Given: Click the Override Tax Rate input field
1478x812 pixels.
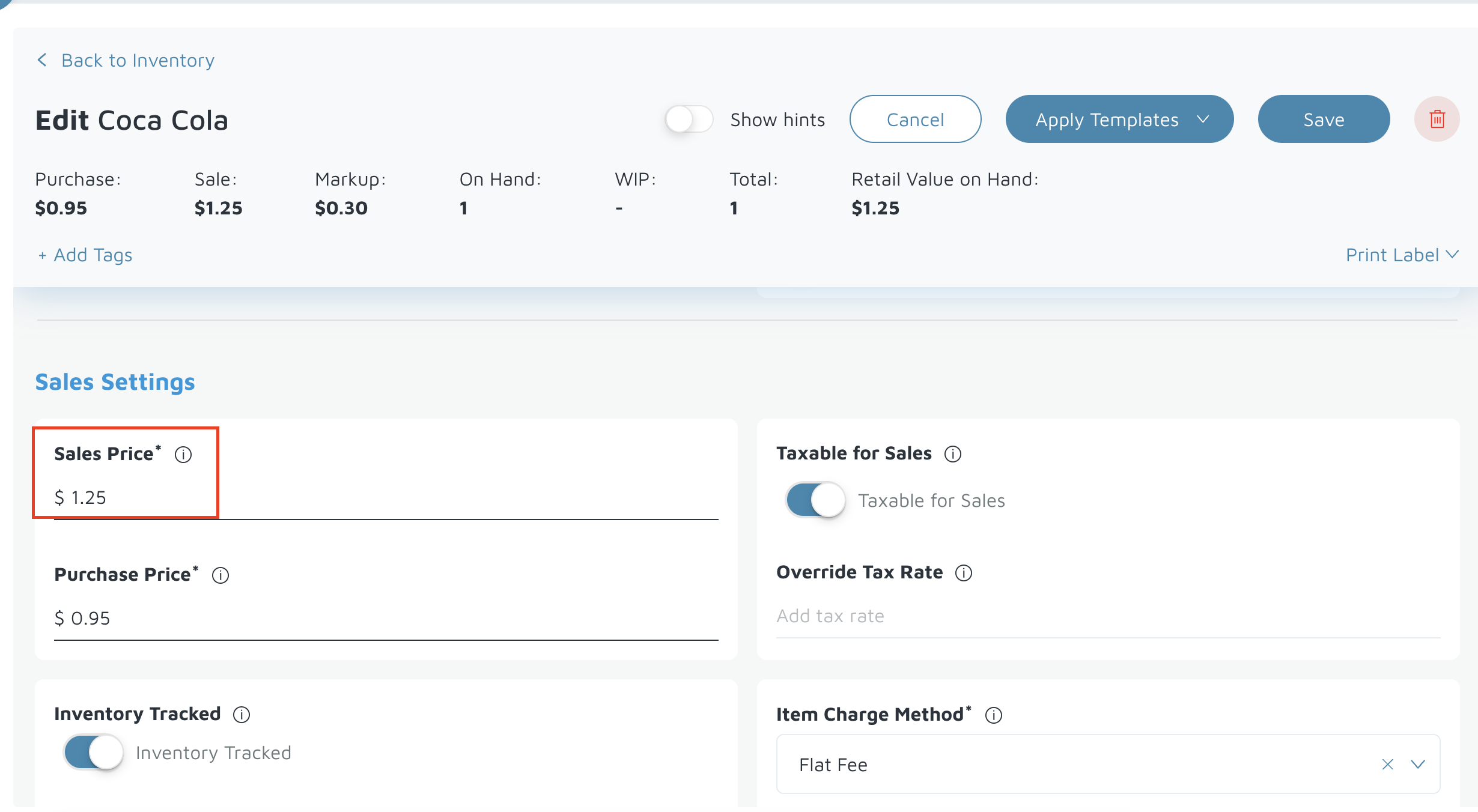Looking at the screenshot, I should tap(1107, 616).
